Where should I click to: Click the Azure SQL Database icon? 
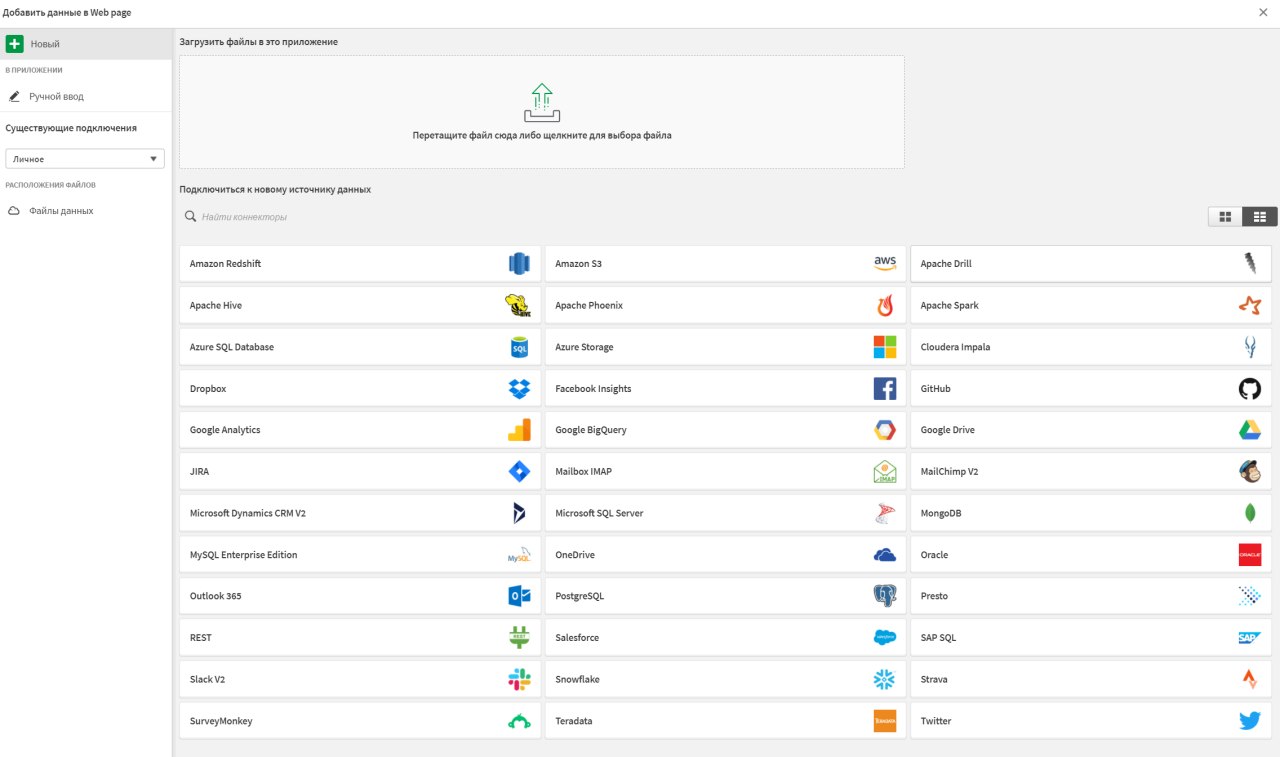tap(518, 347)
